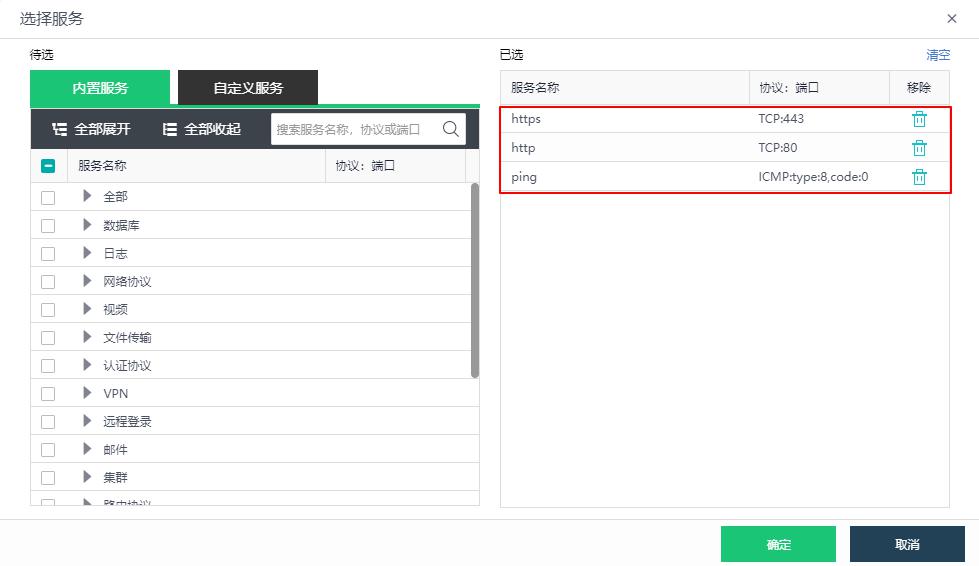
Task: Tick the VPN category checkbox
Action: click(48, 394)
